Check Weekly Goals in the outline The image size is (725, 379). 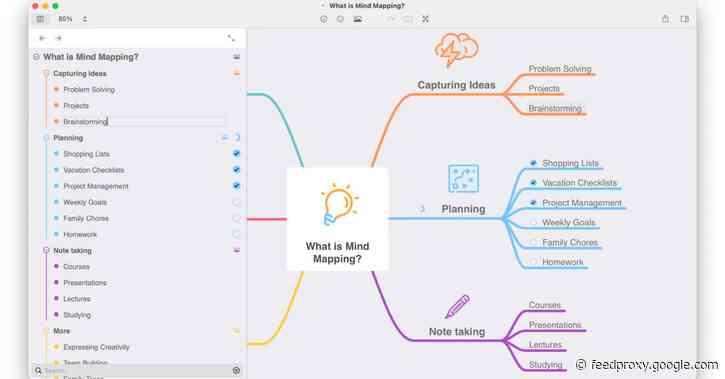237,202
